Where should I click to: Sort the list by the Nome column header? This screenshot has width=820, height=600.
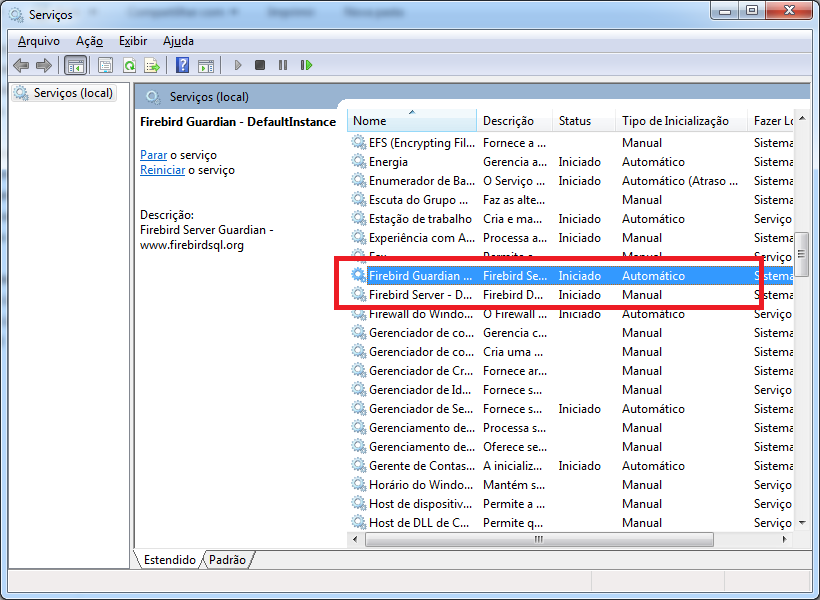tap(411, 121)
